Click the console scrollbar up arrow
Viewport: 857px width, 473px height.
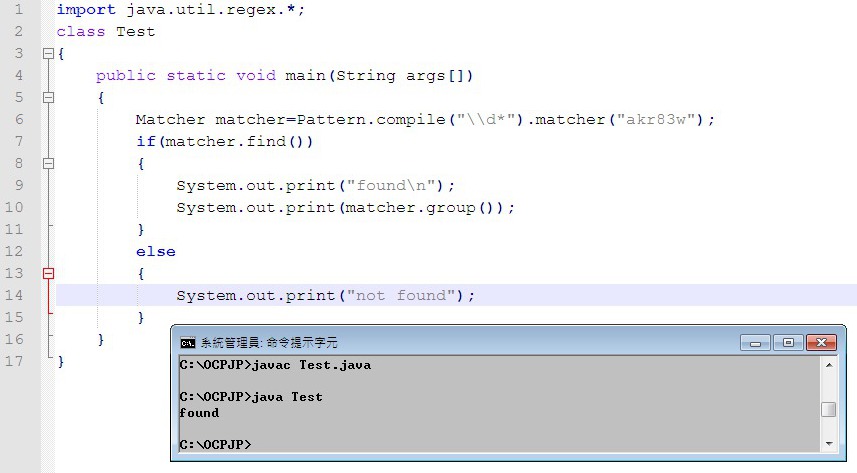pos(828,365)
